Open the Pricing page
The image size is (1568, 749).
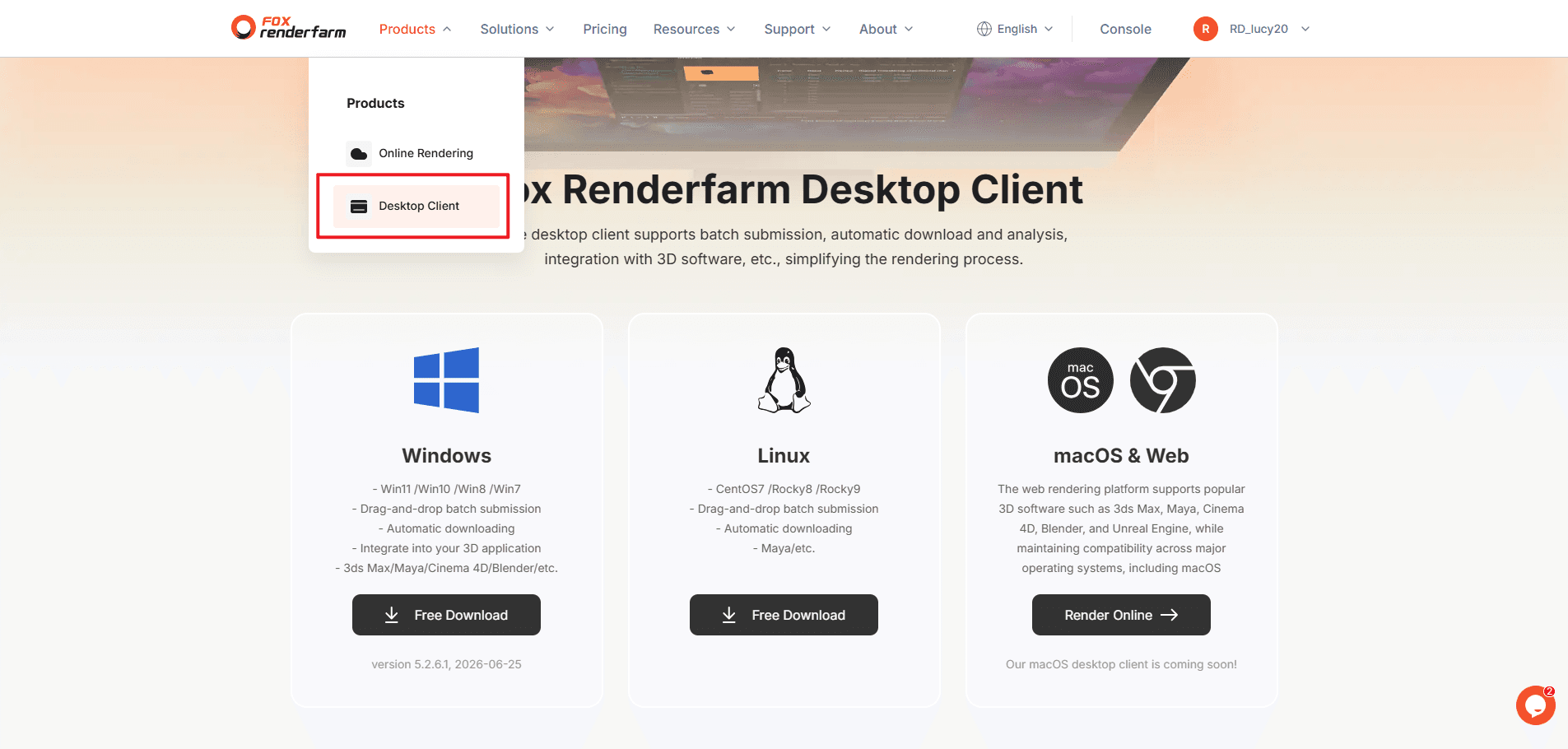(605, 29)
